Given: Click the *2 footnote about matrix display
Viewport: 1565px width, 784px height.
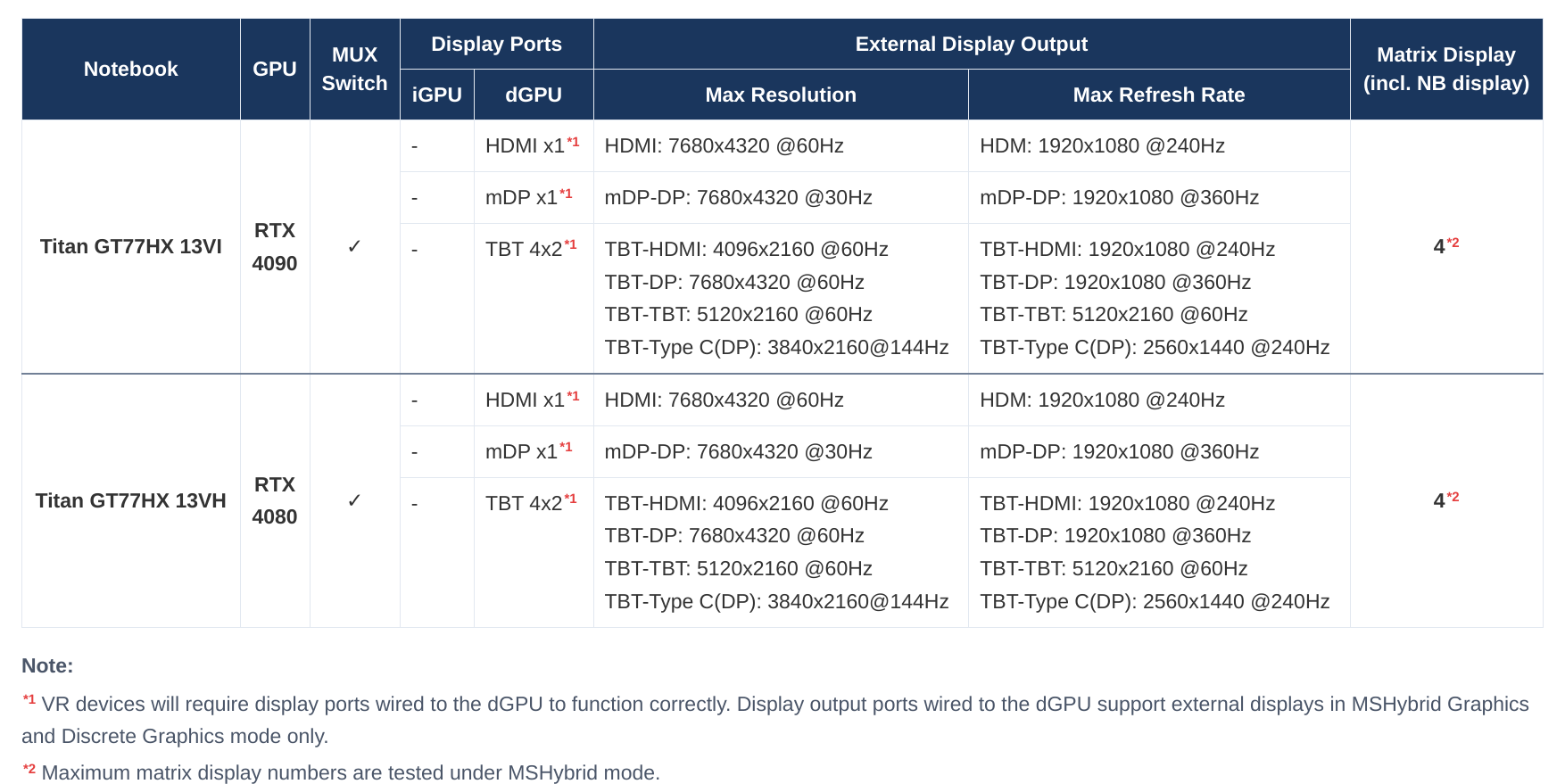Looking at the screenshot, I should [341, 772].
